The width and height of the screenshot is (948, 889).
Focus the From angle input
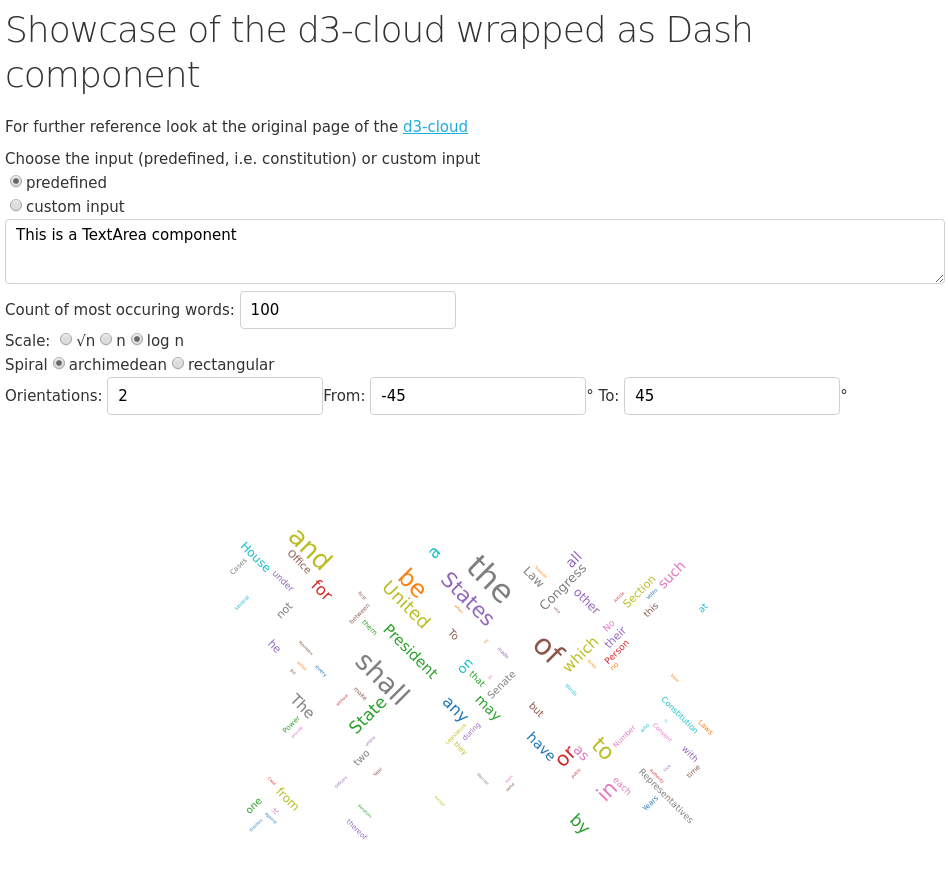click(477, 396)
